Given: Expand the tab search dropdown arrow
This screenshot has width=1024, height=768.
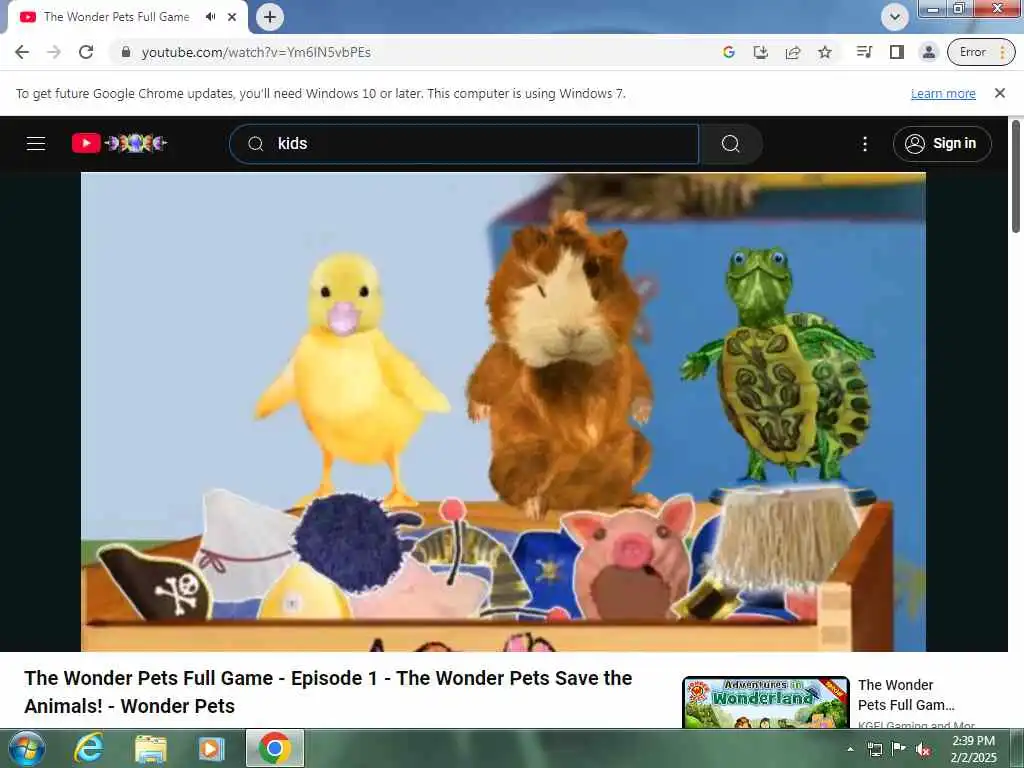Looking at the screenshot, I should pyautogui.click(x=895, y=17).
